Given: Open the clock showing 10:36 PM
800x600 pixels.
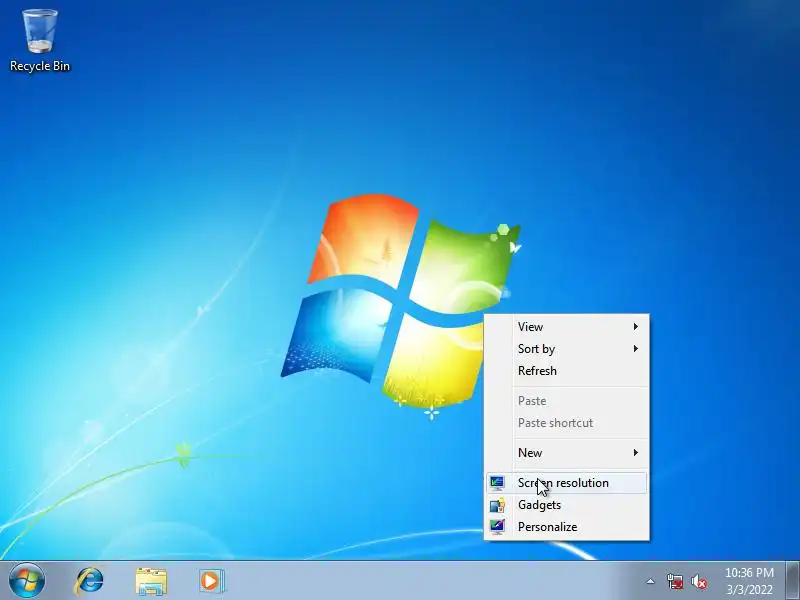Looking at the screenshot, I should pyautogui.click(x=749, y=572).
